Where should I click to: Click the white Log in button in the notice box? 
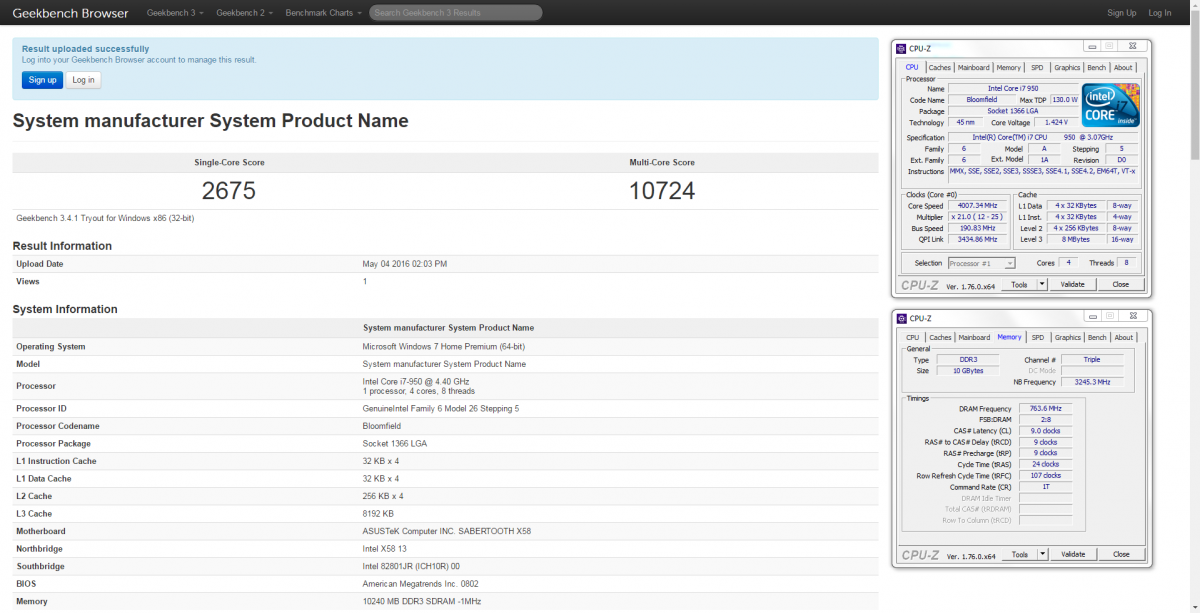(84, 80)
